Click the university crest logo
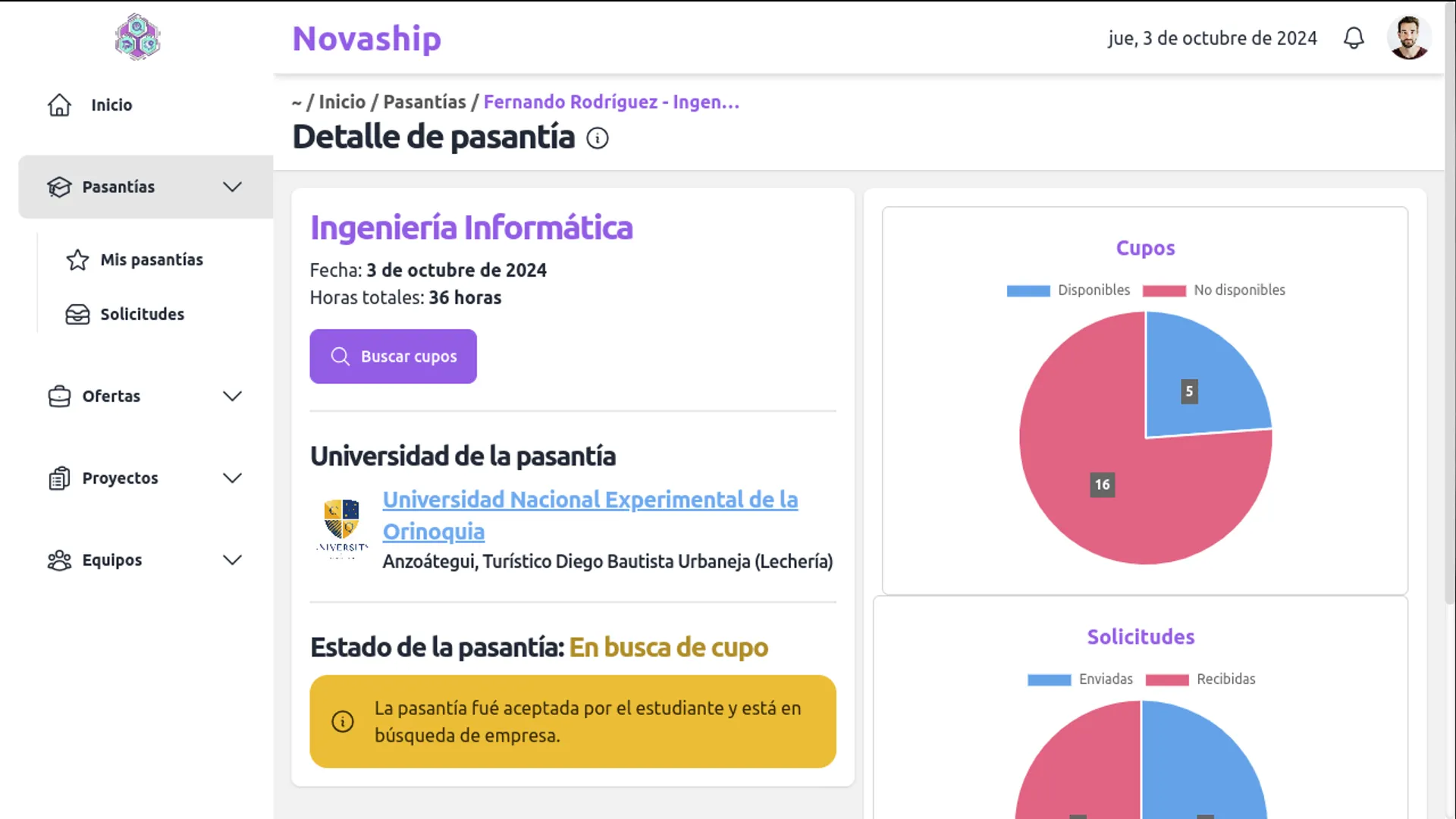This screenshot has height=819, width=1456. pyautogui.click(x=342, y=529)
